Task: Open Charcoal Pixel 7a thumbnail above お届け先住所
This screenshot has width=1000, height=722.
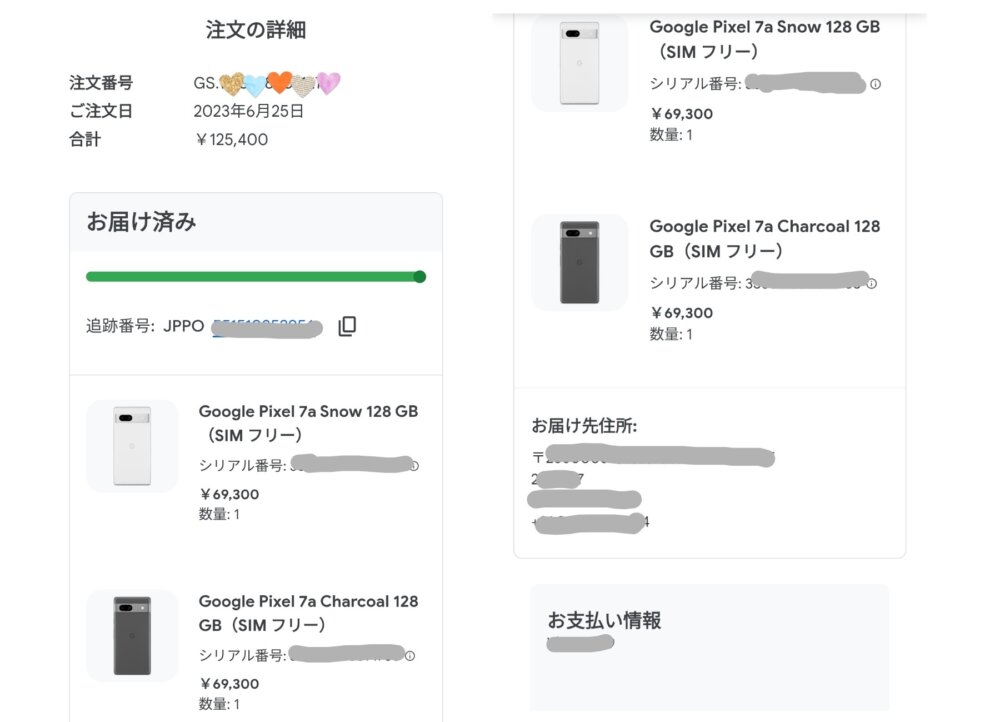Action: click(x=580, y=262)
